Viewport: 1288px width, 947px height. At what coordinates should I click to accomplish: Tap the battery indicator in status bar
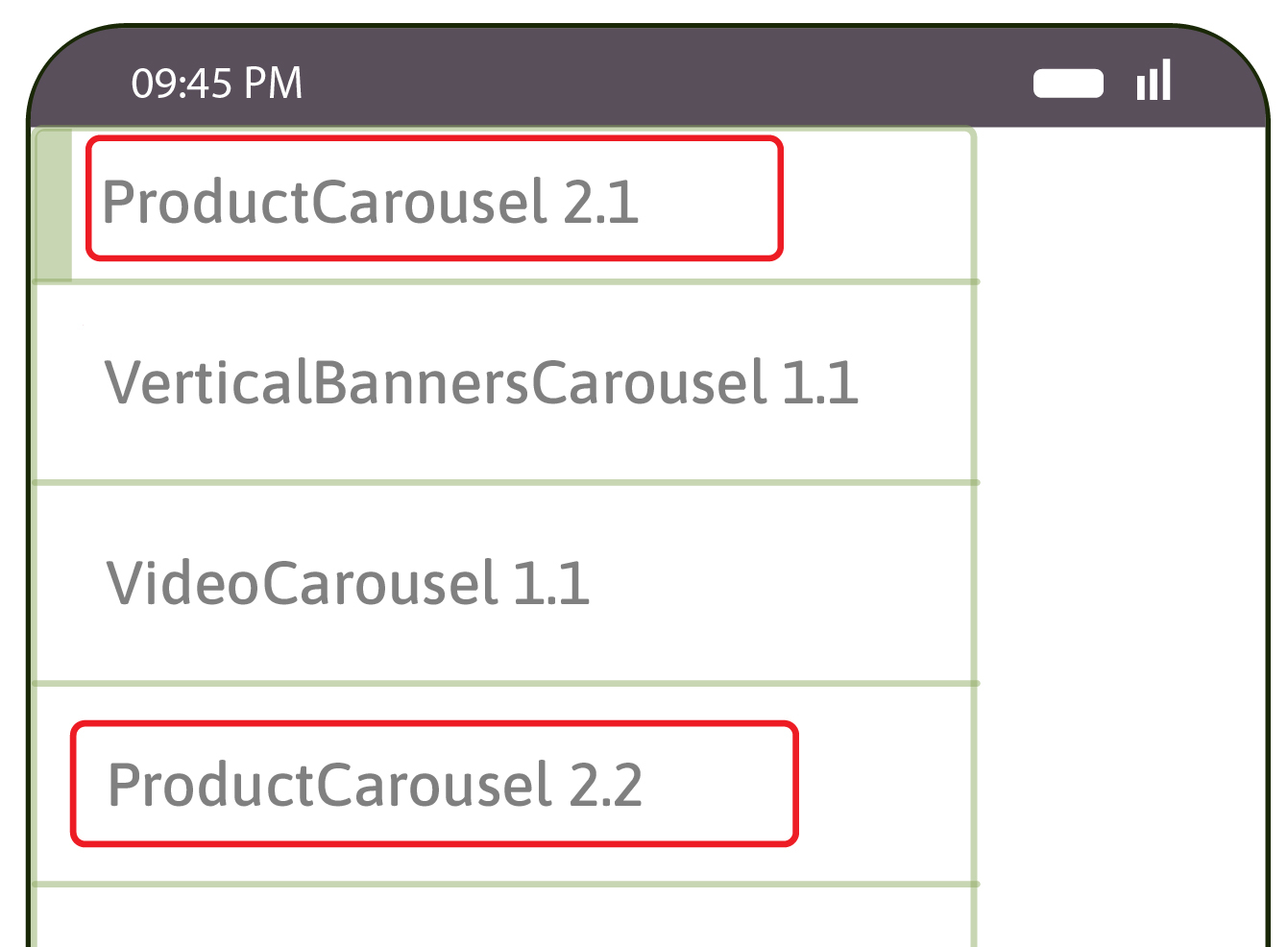[x=1068, y=84]
